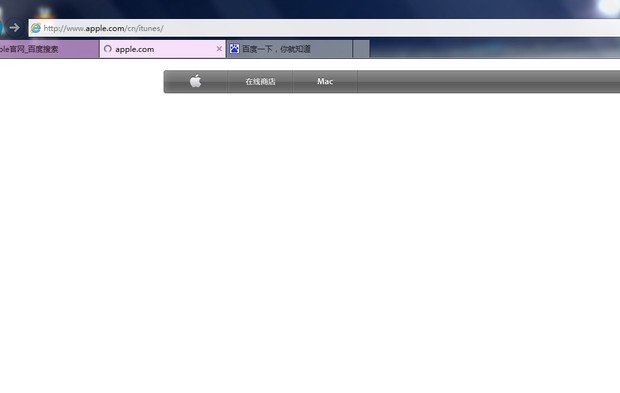Open the 在线商店 navigation link
This screenshot has width=620, height=393.
[x=260, y=81]
